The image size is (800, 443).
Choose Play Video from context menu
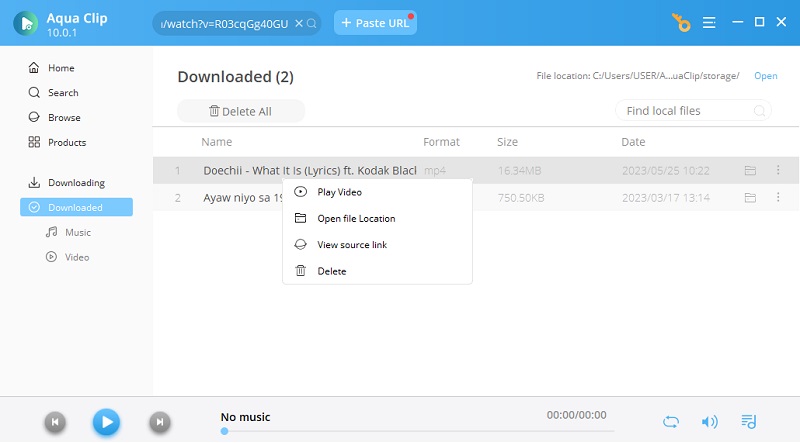pyautogui.click(x=377, y=192)
